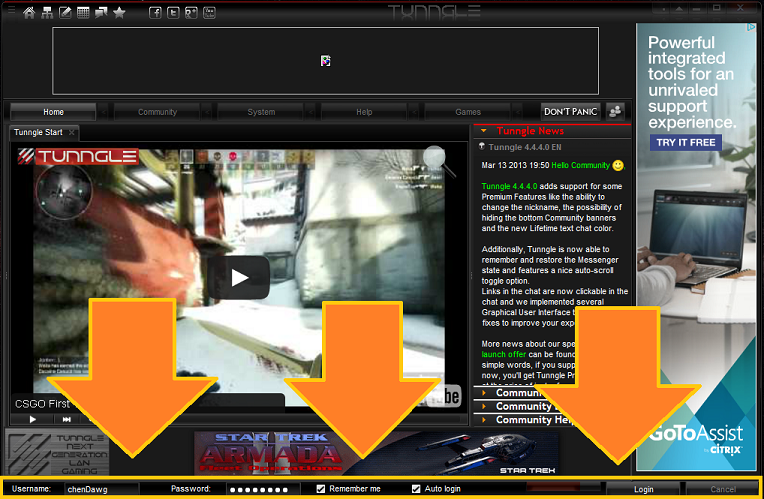Image resolution: width=764 pixels, height=499 pixels.
Task: Select the Games menu tab
Action: [x=468, y=112]
